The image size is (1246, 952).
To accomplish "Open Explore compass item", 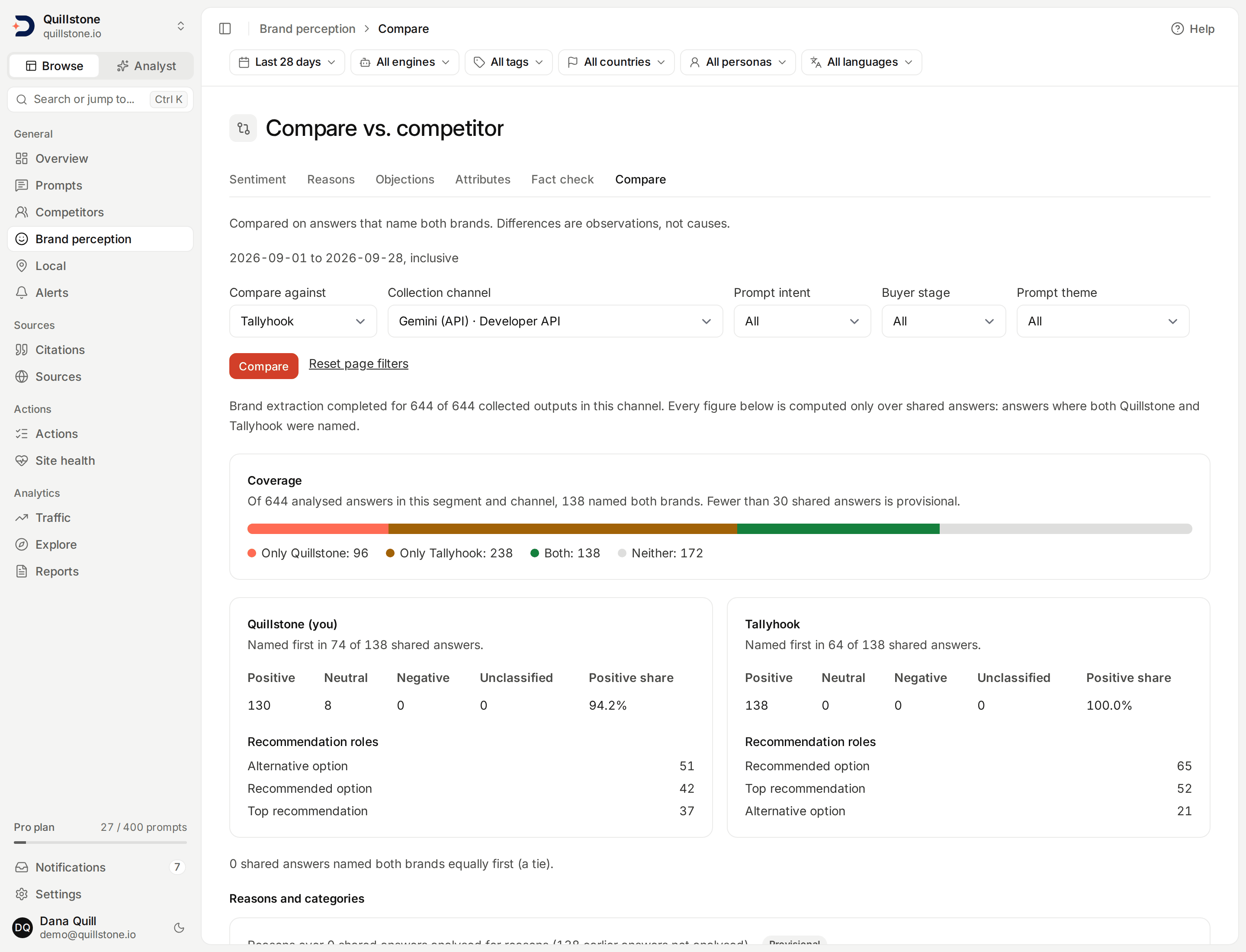I will [x=100, y=544].
